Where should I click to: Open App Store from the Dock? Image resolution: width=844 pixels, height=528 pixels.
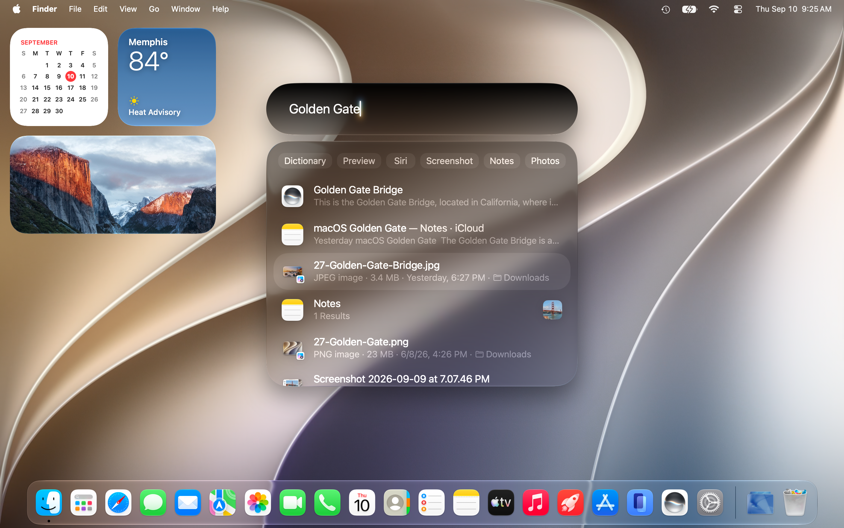[605, 503]
